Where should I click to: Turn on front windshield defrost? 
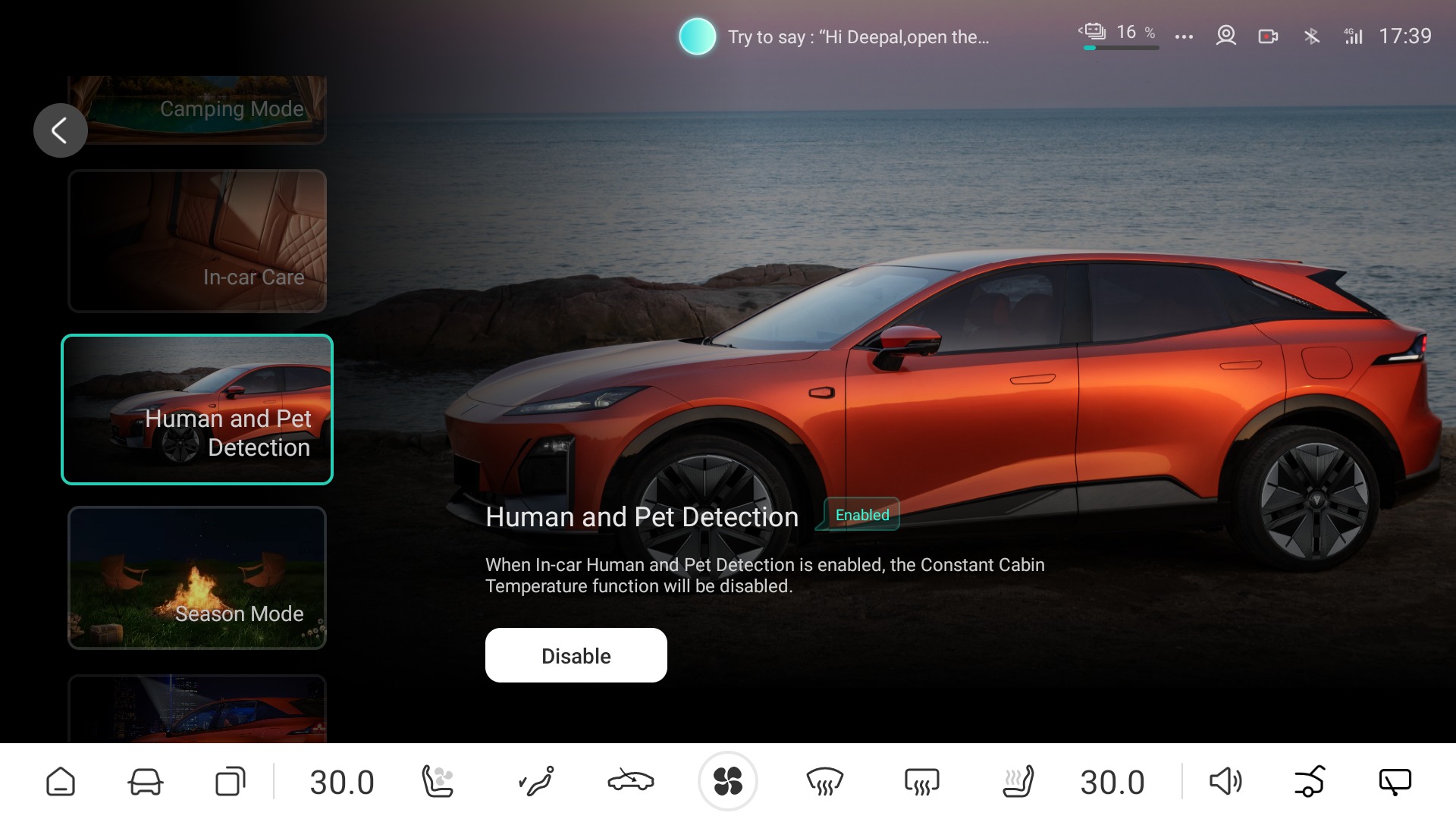824,781
